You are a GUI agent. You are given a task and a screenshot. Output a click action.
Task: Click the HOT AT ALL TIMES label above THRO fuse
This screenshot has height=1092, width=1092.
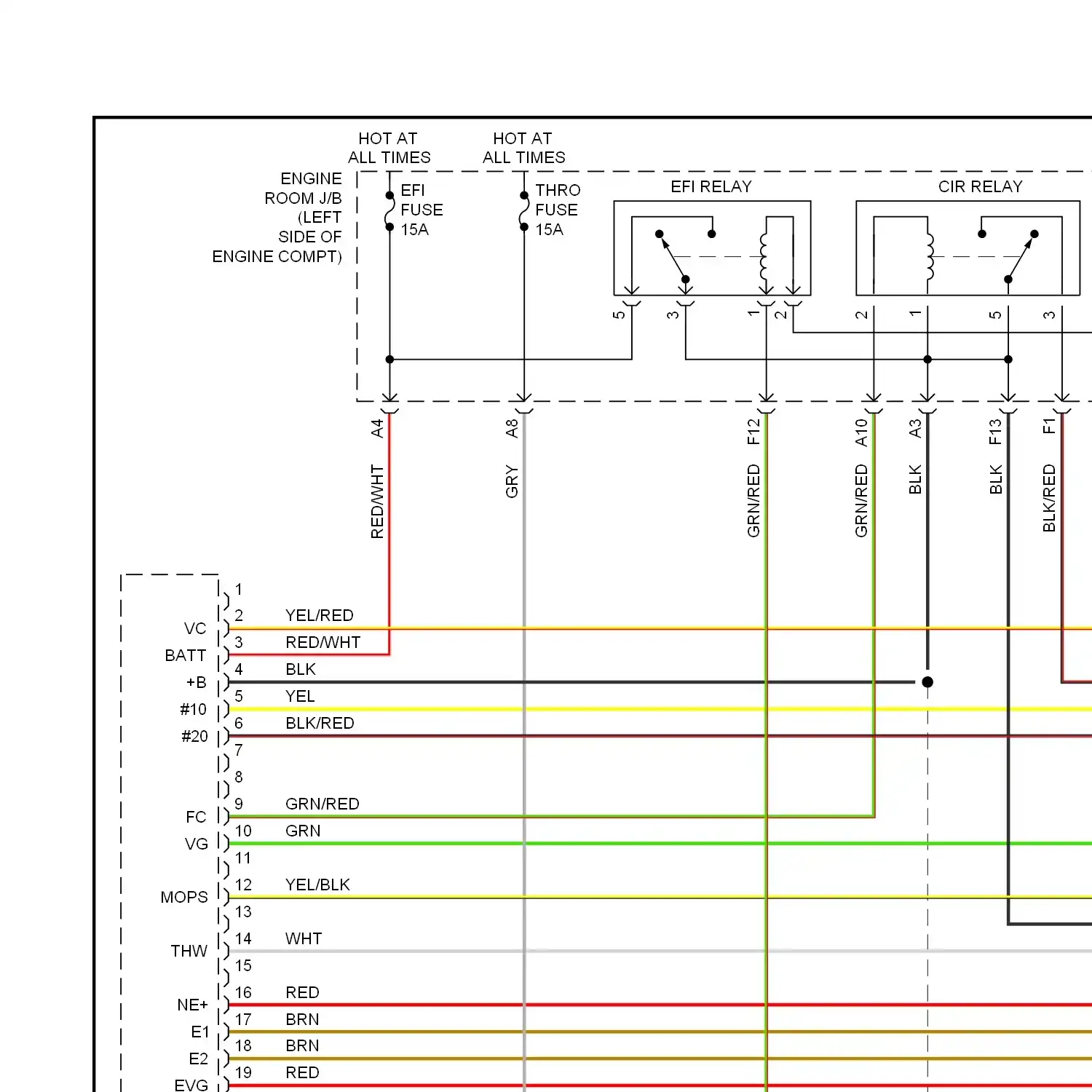tap(523, 148)
